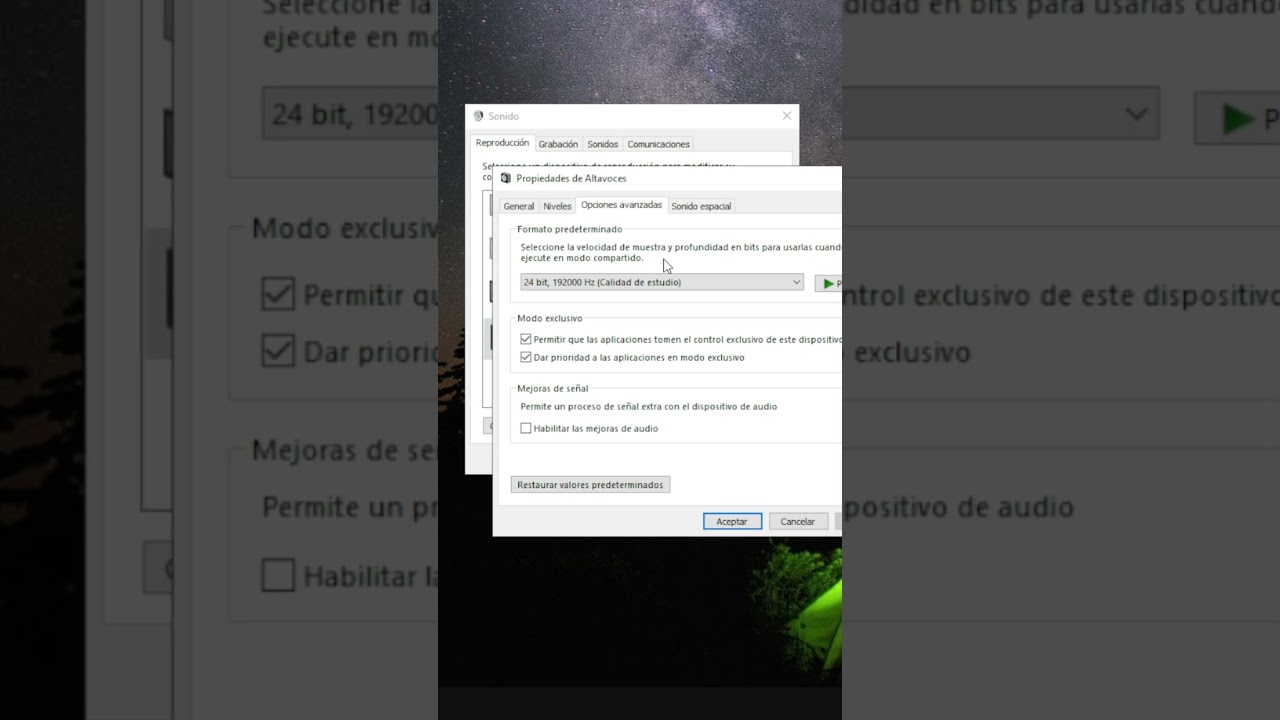Close the Sonido window
This screenshot has height=720, width=1280.
(787, 116)
